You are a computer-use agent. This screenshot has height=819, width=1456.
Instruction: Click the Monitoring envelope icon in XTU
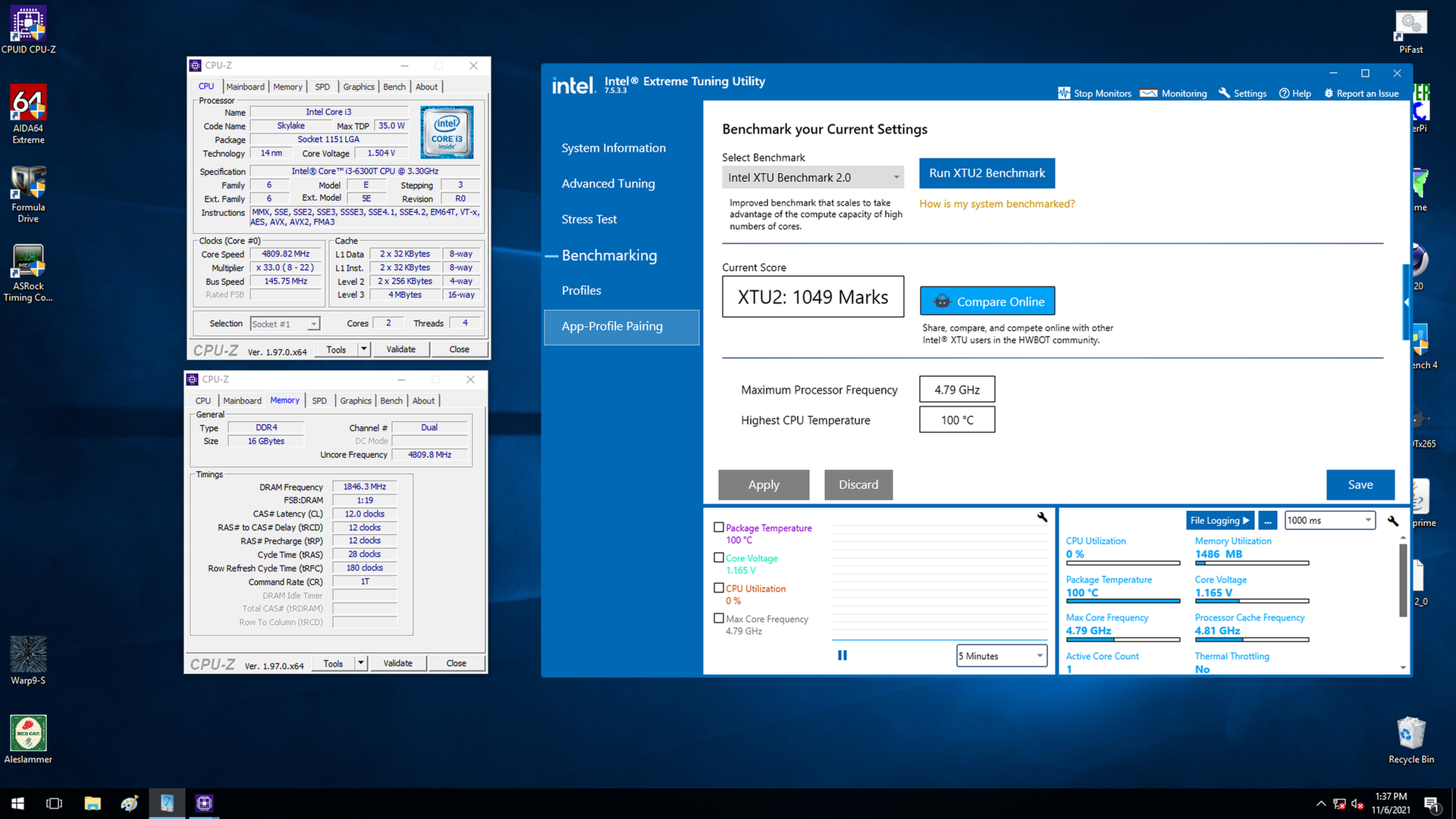coord(1149,93)
